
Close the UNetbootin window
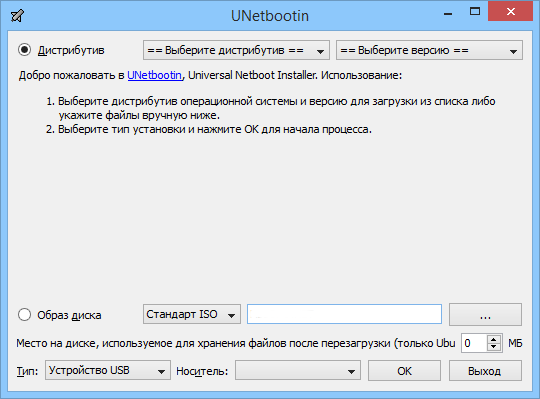tap(511, 12)
